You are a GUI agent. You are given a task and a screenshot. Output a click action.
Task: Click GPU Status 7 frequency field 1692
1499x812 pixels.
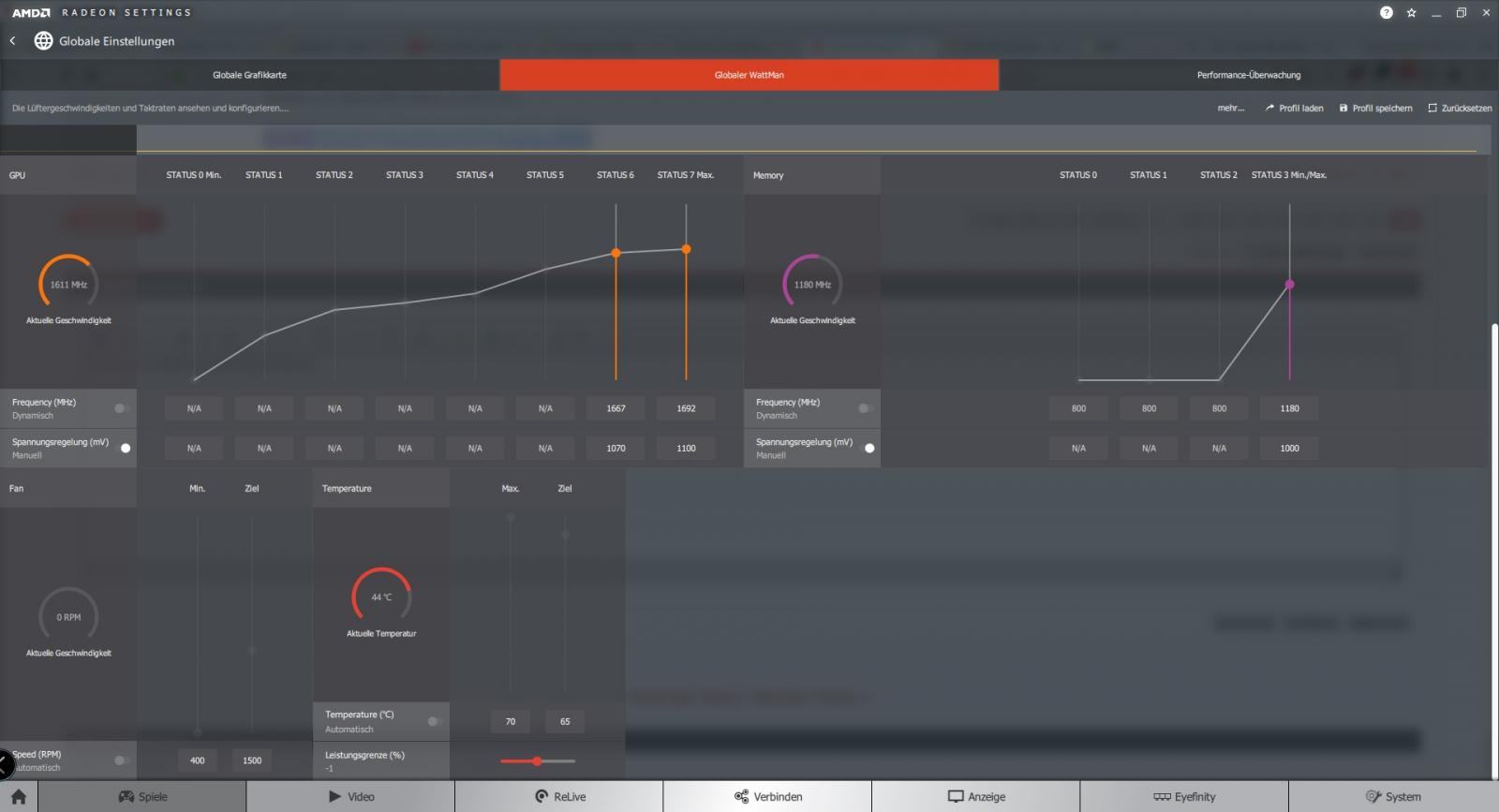pyautogui.click(x=687, y=408)
